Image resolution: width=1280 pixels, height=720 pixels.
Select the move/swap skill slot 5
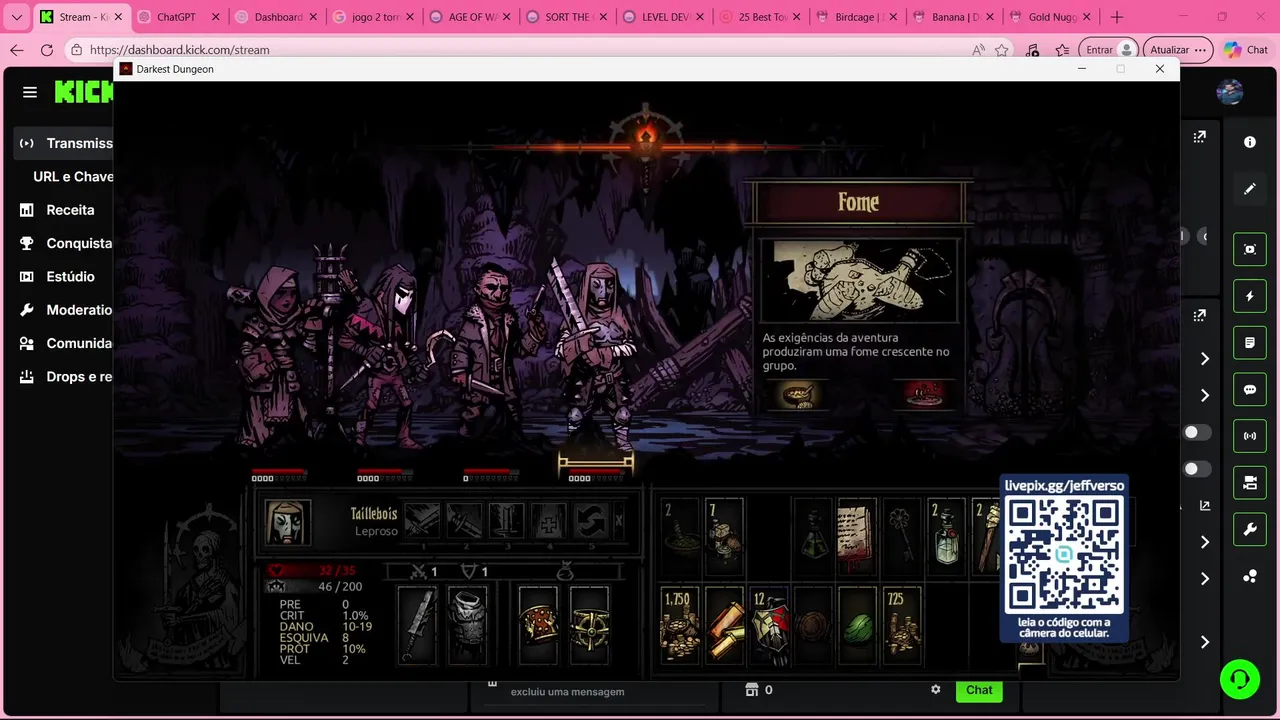coord(590,520)
